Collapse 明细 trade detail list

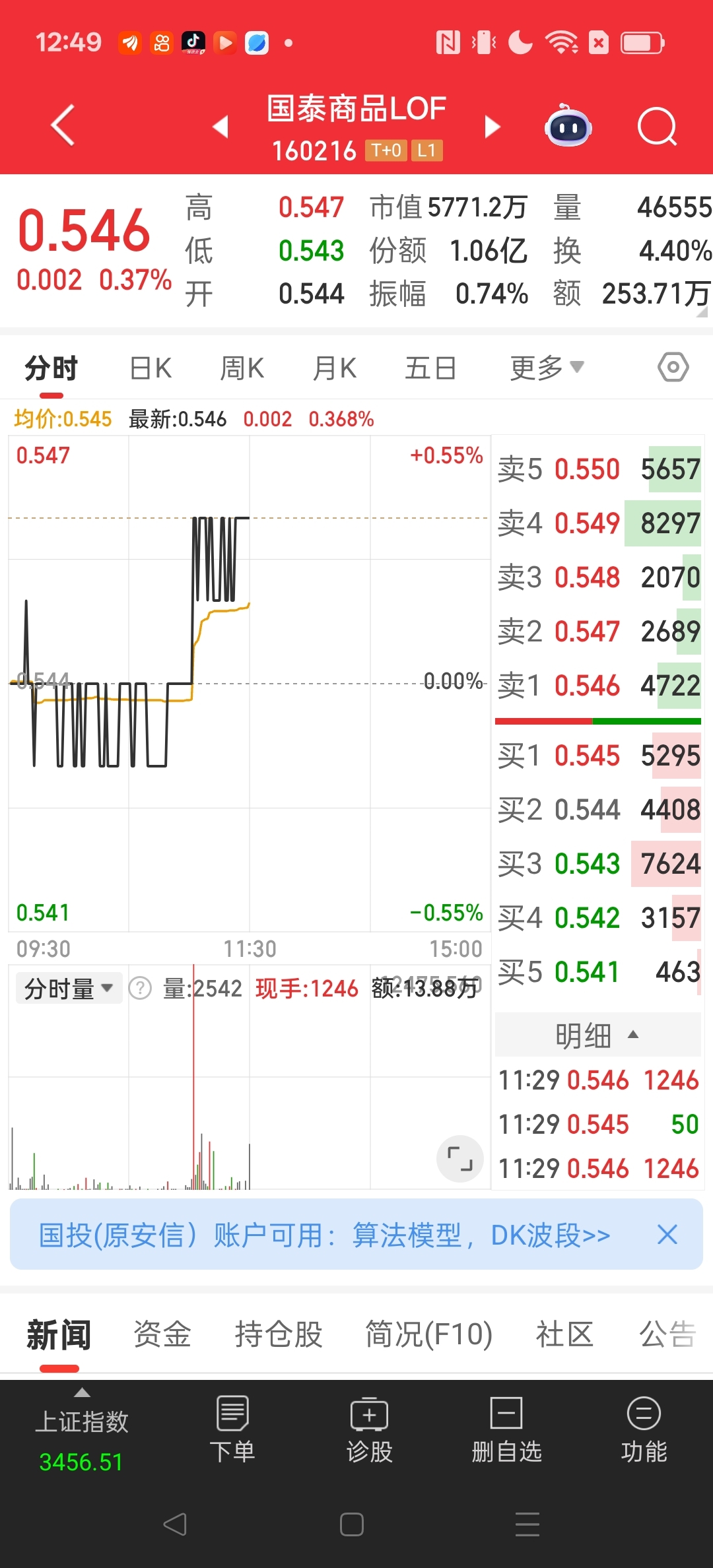point(597,1035)
